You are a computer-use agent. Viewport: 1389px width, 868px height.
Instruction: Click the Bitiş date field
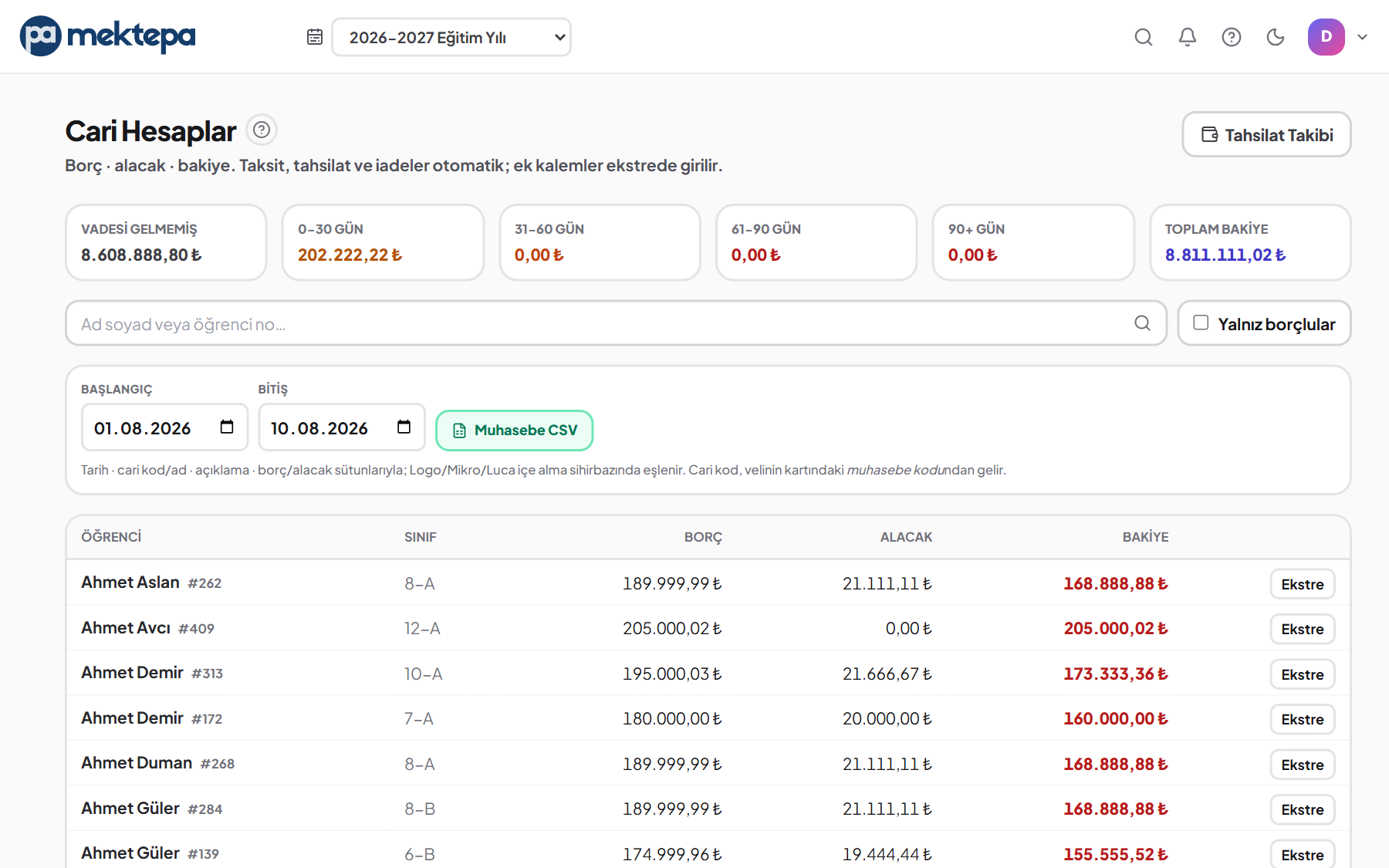pos(342,427)
